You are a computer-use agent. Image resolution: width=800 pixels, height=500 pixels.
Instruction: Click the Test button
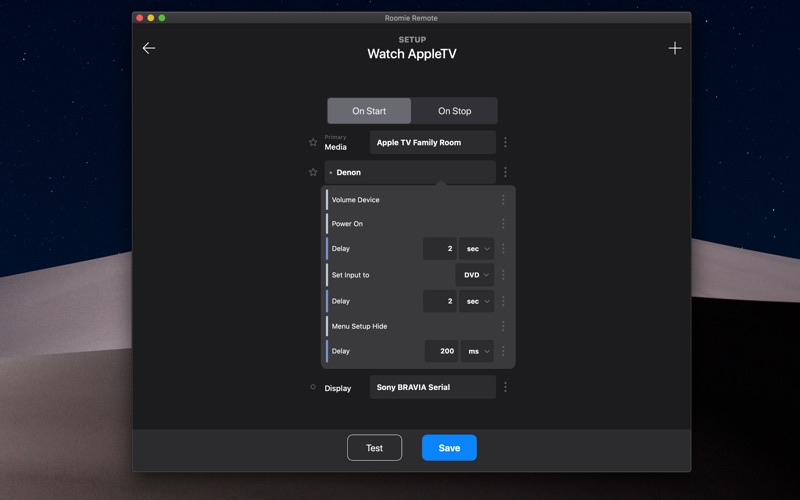[x=374, y=447]
